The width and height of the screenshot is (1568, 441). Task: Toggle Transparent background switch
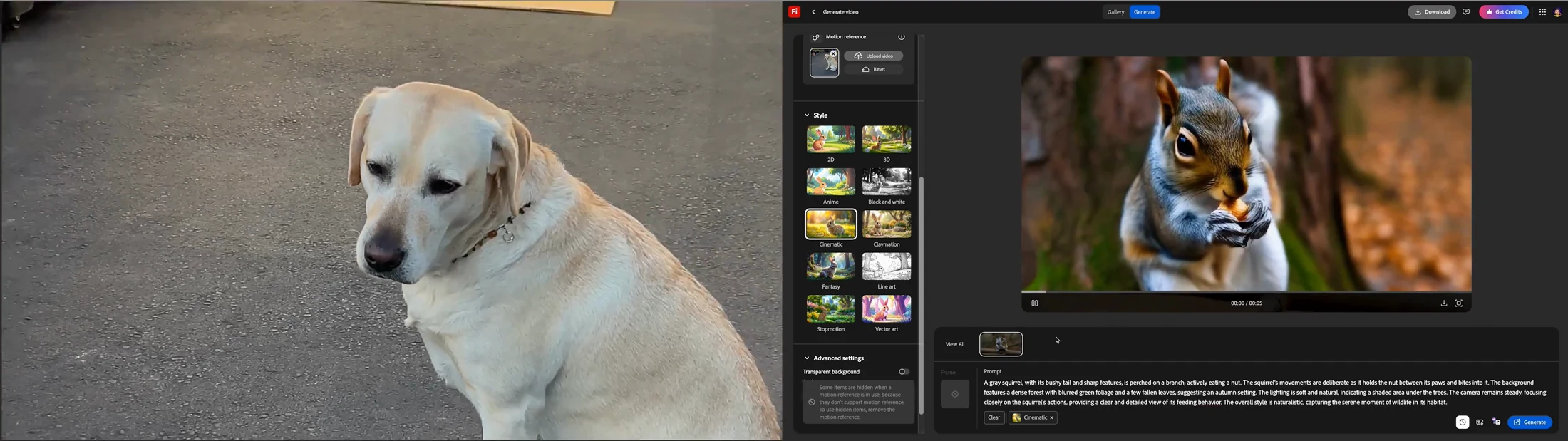click(904, 371)
